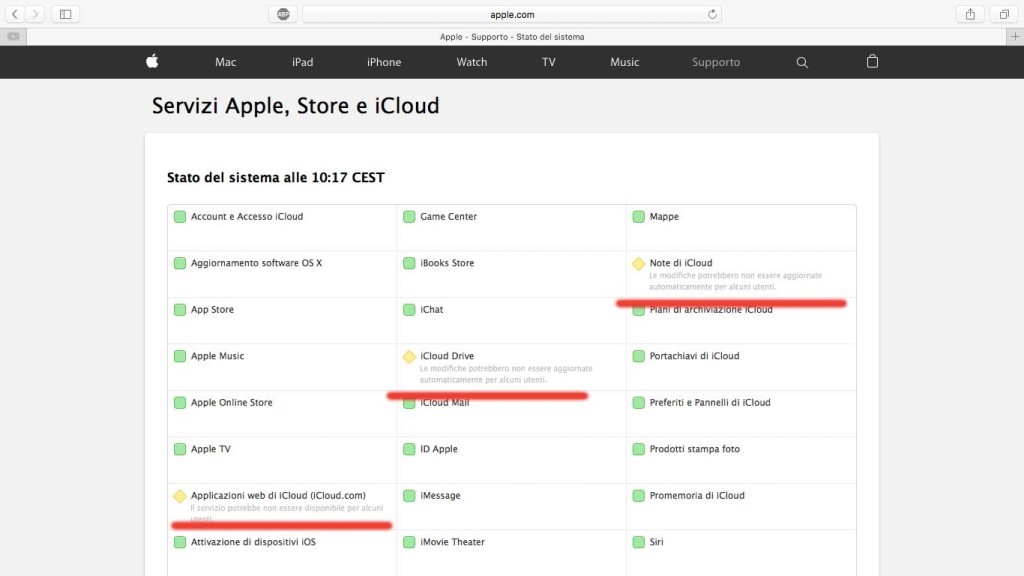Click the Apple logo in the navigation bar
The height and width of the screenshot is (576, 1024).
[151, 61]
